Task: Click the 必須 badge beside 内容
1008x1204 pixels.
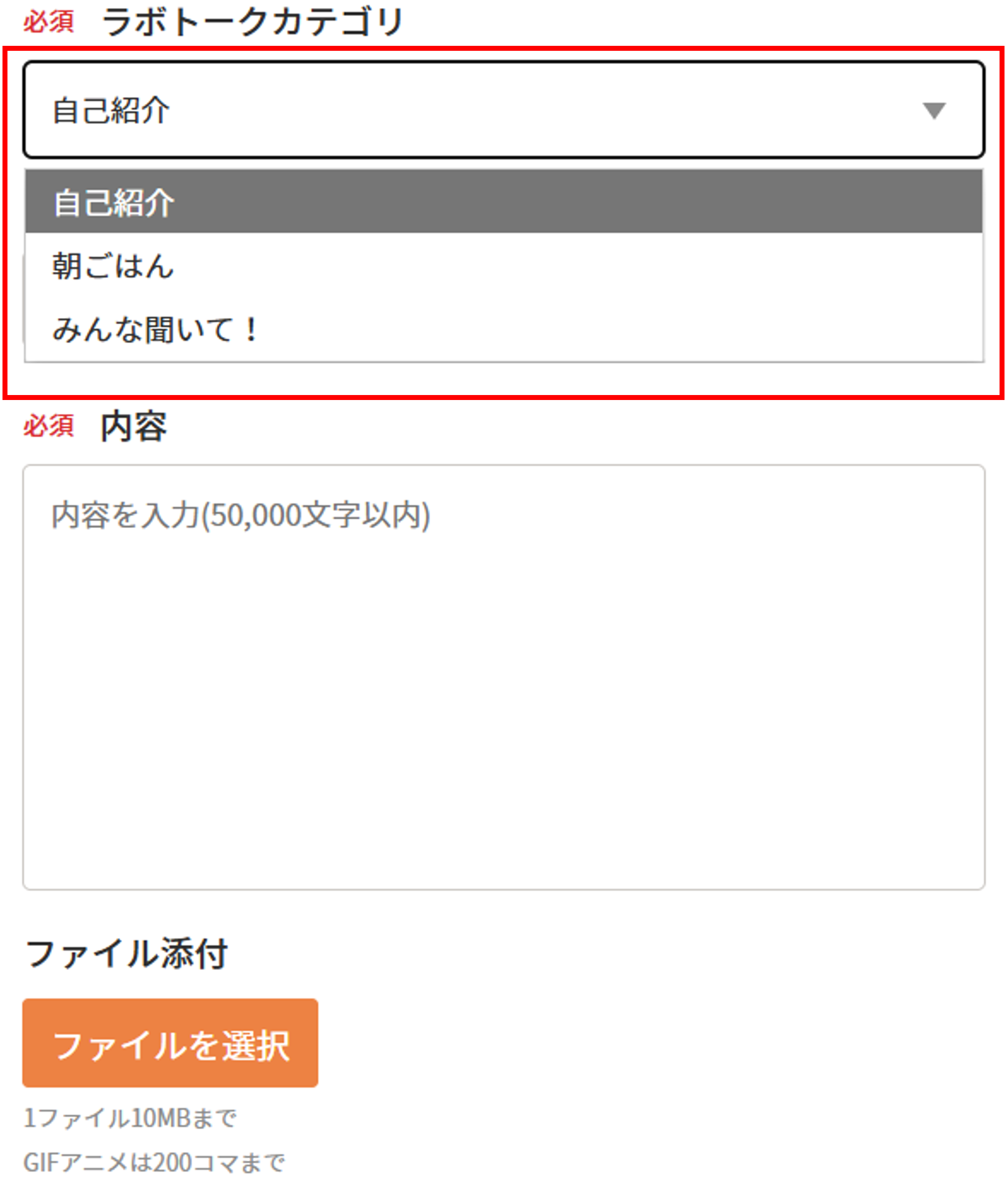Action: tap(49, 426)
